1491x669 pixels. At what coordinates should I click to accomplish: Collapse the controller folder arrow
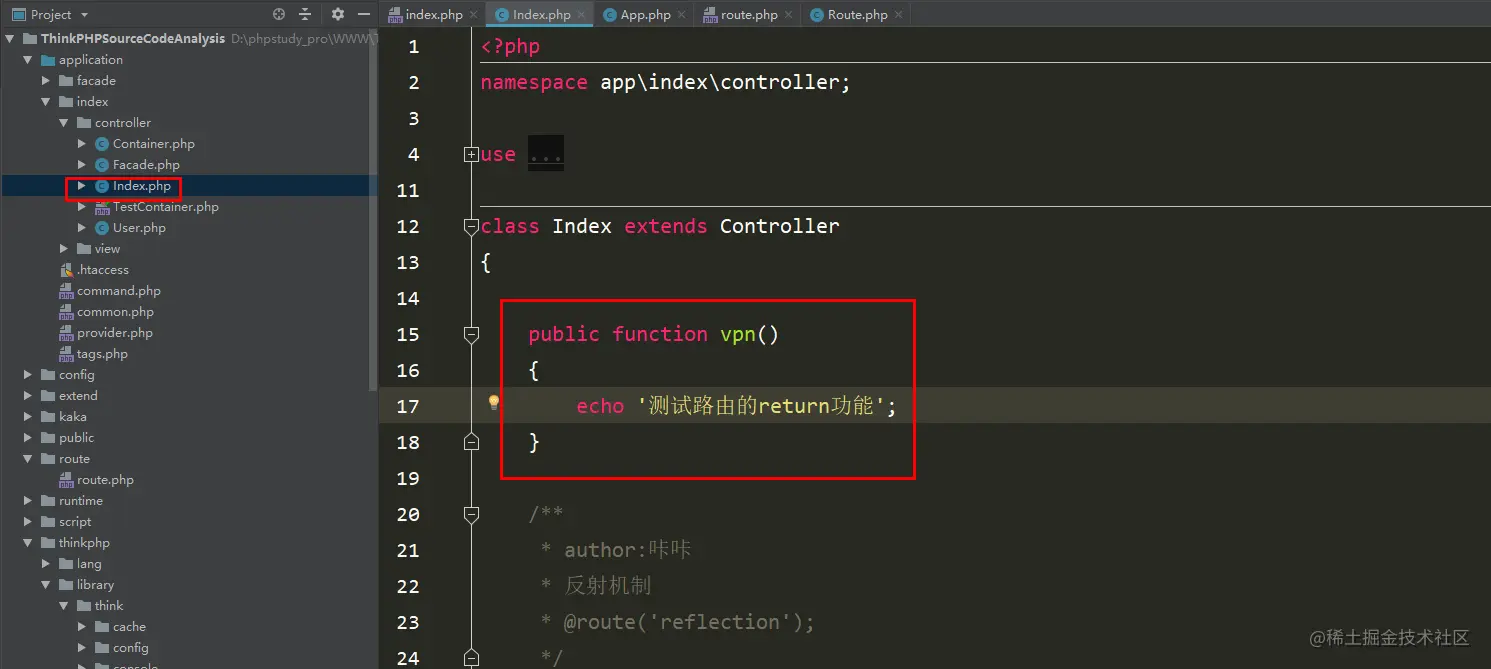pos(64,123)
